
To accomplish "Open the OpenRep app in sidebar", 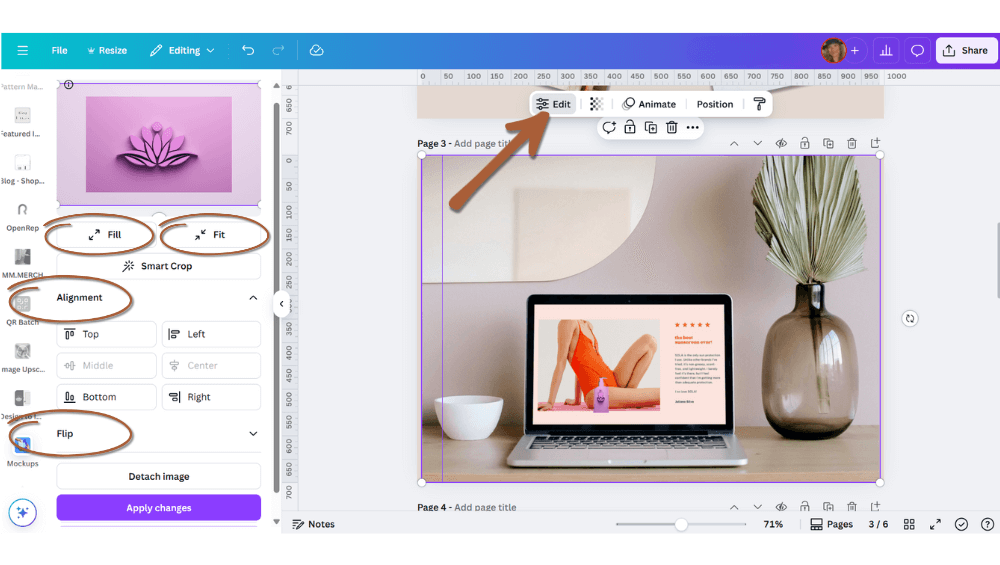I will [x=22, y=216].
